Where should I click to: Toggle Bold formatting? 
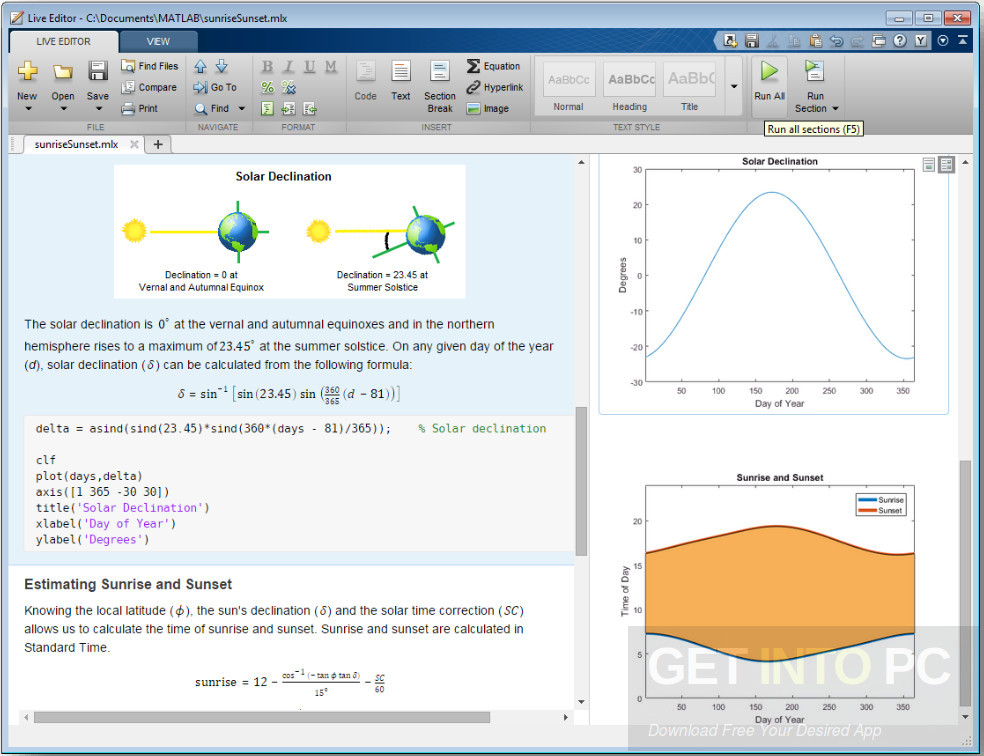click(x=267, y=67)
